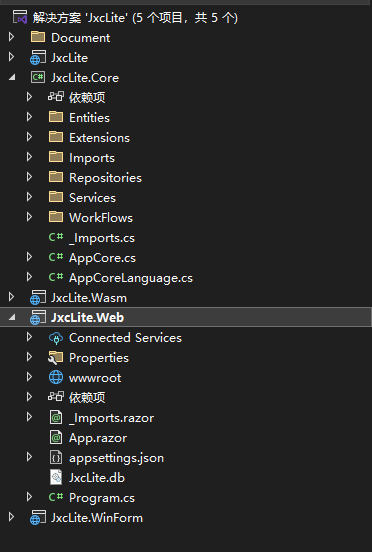Viewport: 372px width, 552px height.
Task: Click the razor file icon of App.razor
Action: [x=56, y=438]
